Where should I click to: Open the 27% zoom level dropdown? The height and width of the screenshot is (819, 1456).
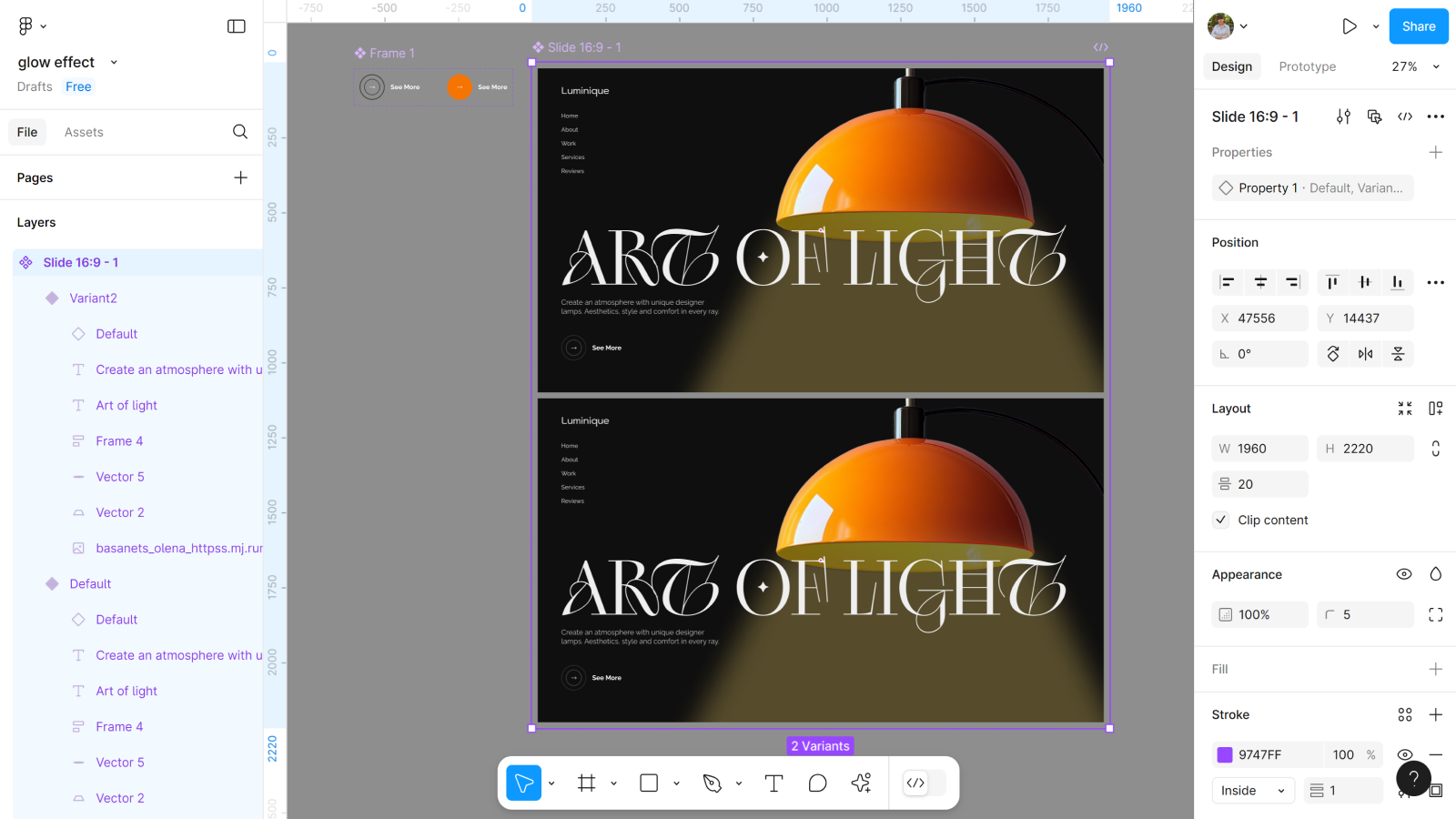click(x=1415, y=66)
